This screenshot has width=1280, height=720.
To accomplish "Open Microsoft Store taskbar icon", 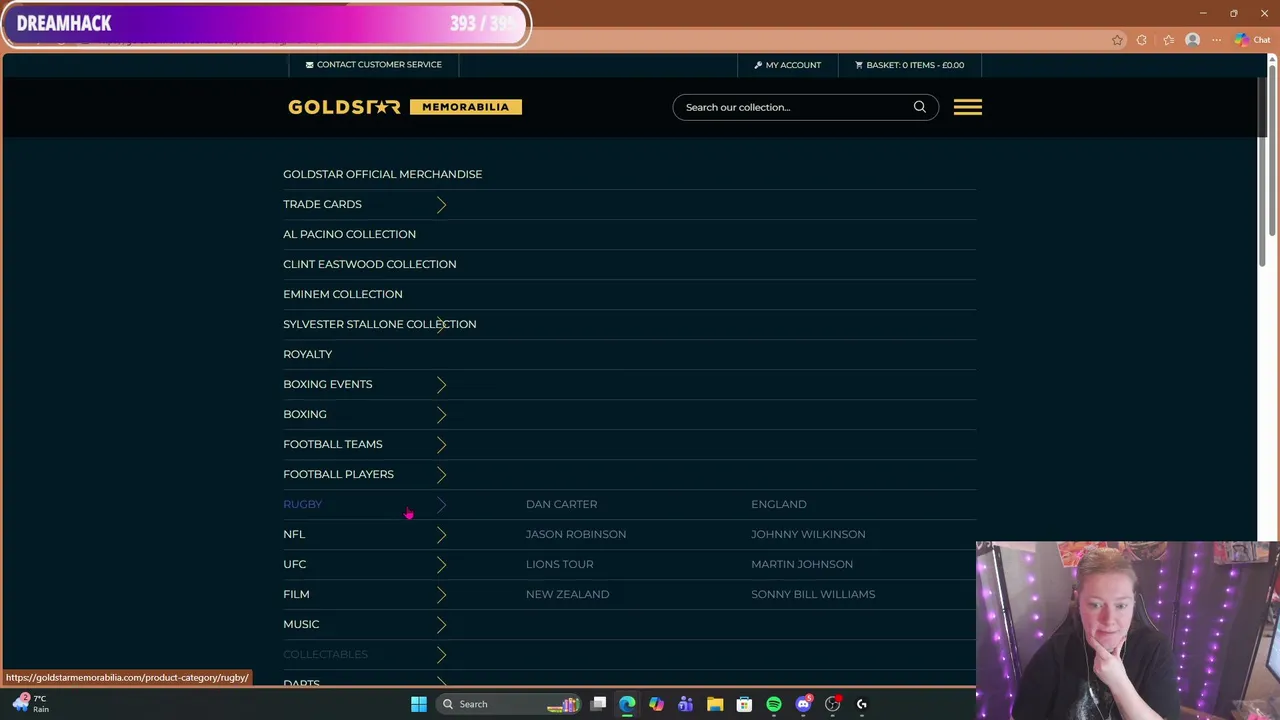I will pyautogui.click(x=744, y=704).
